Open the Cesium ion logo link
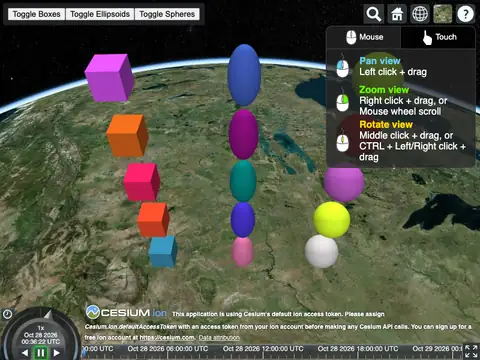The image size is (480, 360). click(126, 313)
